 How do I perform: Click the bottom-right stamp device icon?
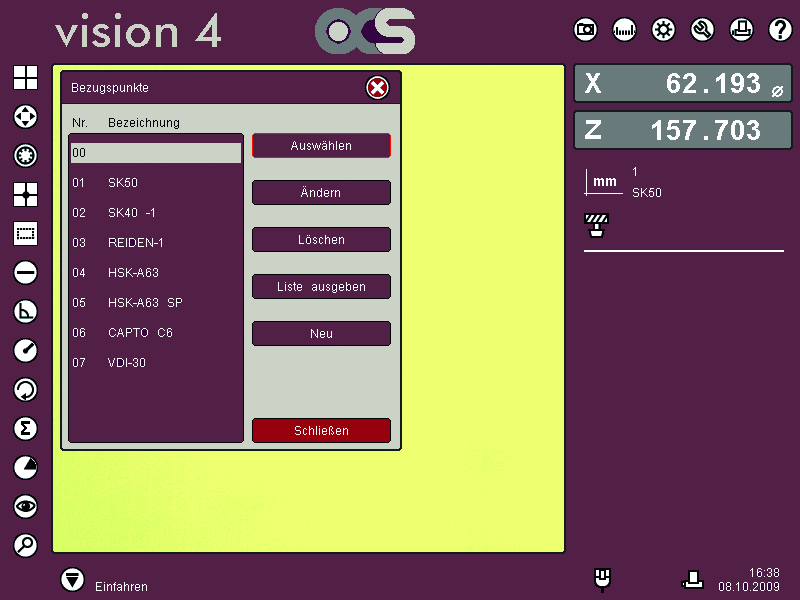[x=692, y=580]
